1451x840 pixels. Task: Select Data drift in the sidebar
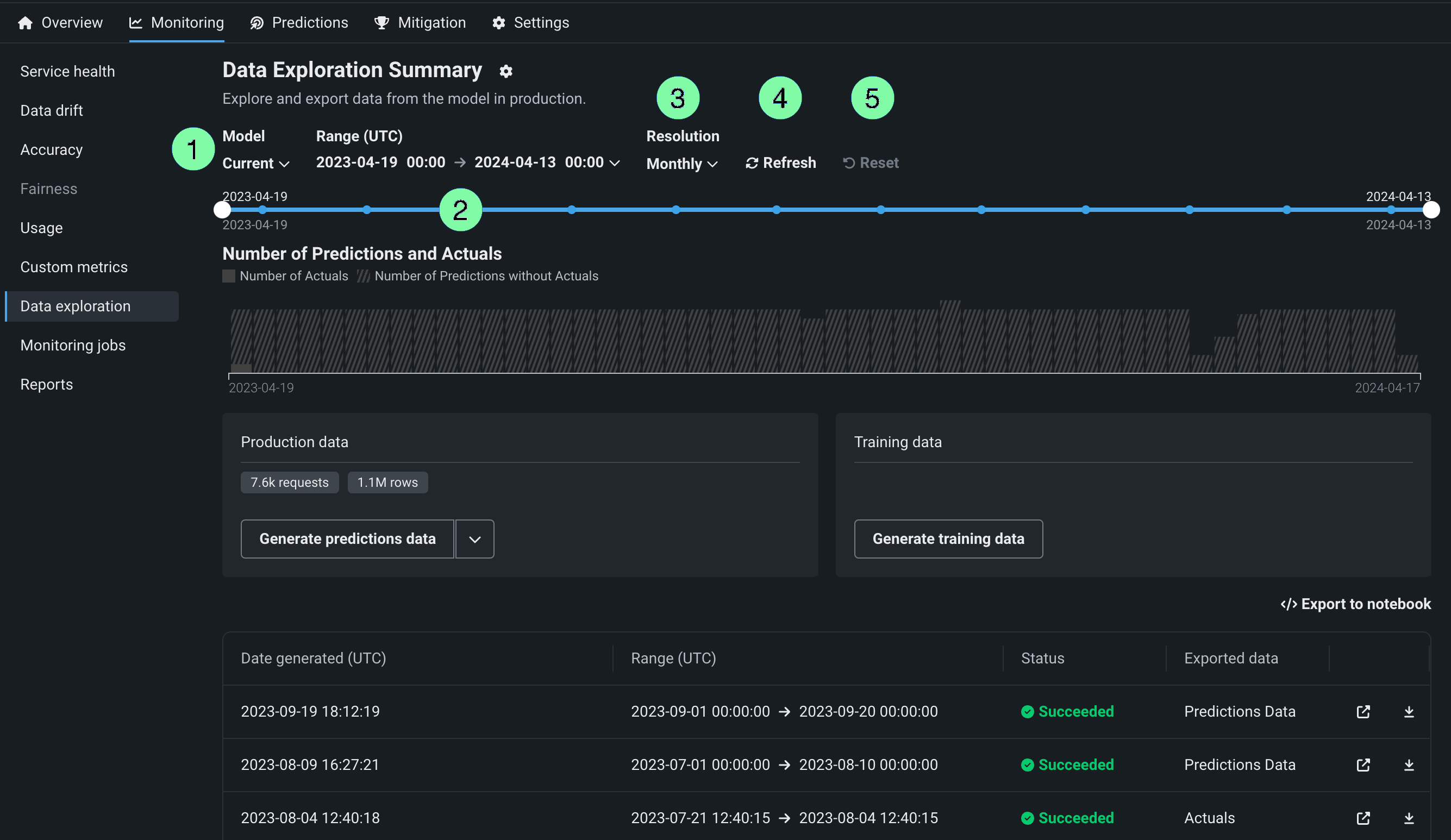(52, 110)
